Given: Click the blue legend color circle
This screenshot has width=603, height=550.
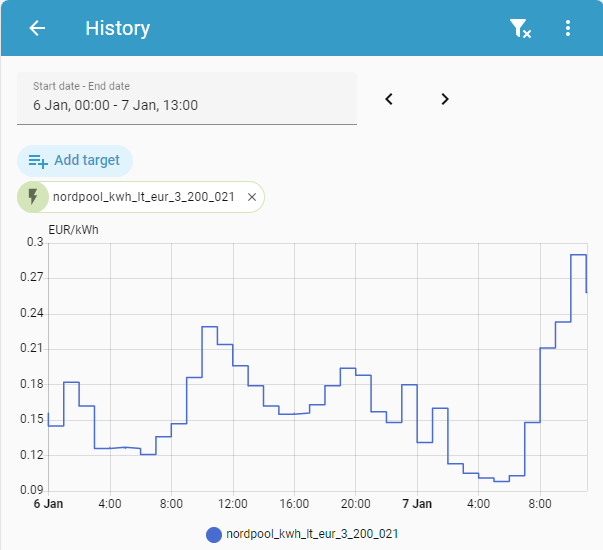Looking at the screenshot, I should pyautogui.click(x=213, y=535).
